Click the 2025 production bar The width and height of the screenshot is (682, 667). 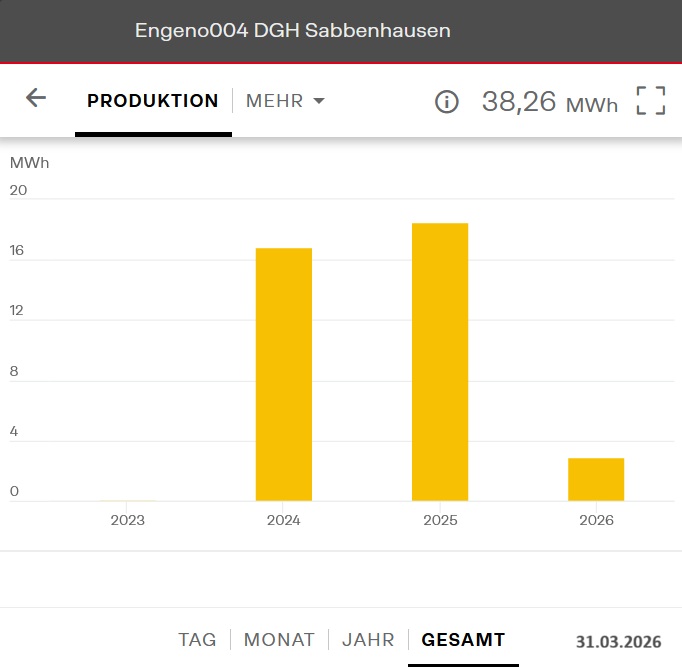pos(440,362)
